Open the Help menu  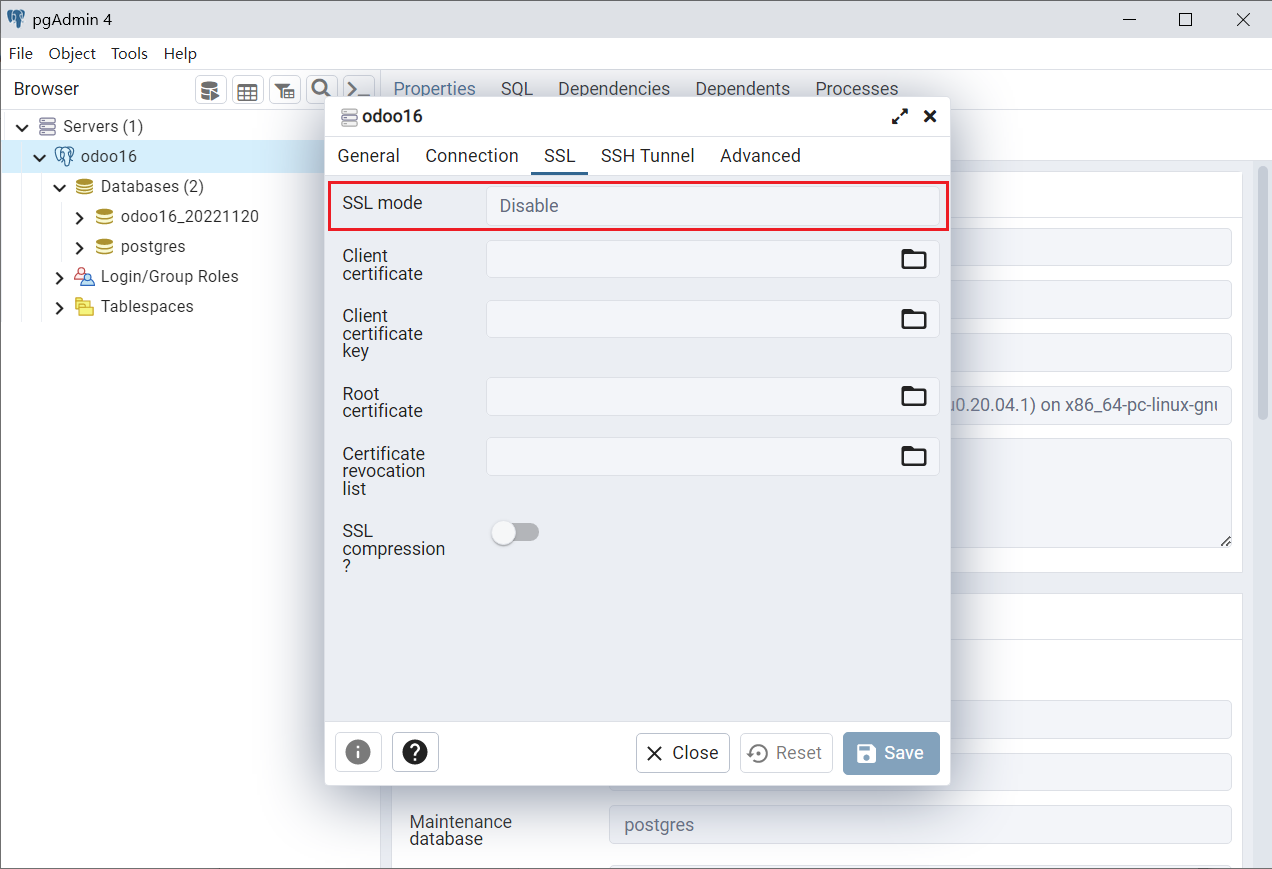coord(180,54)
